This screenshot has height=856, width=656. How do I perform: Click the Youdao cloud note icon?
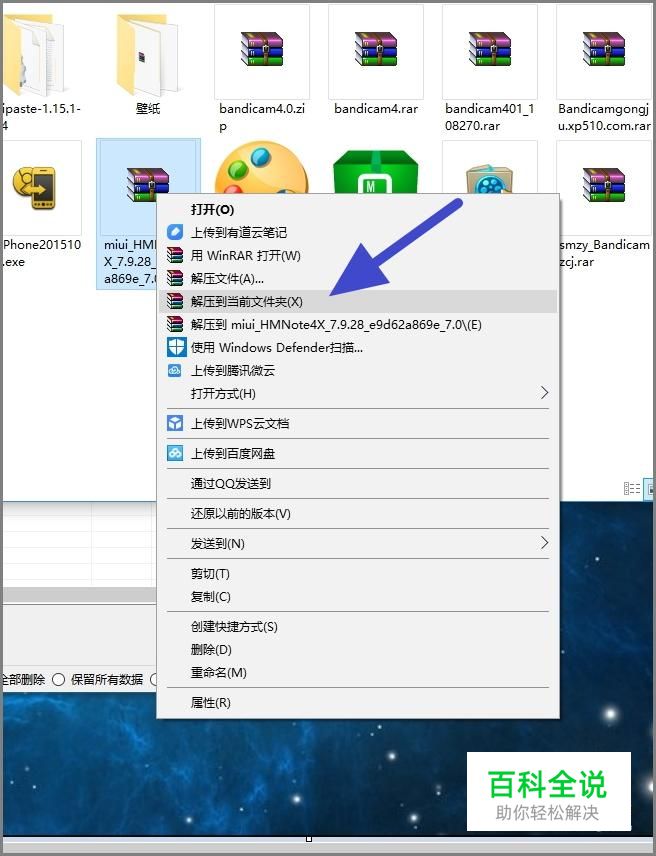click(x=175, y=232)
